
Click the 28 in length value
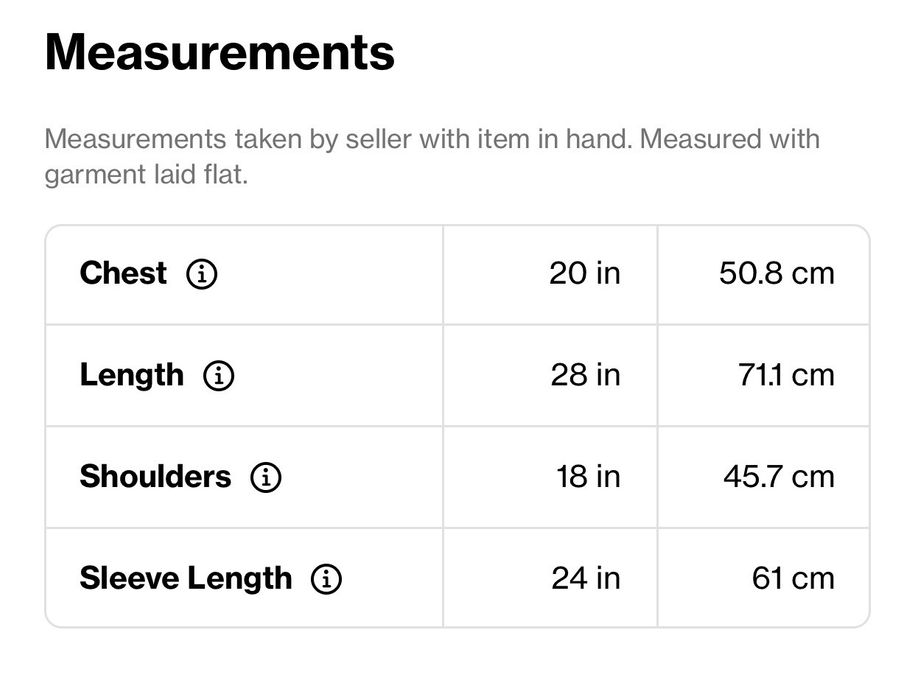coord(585,375)
